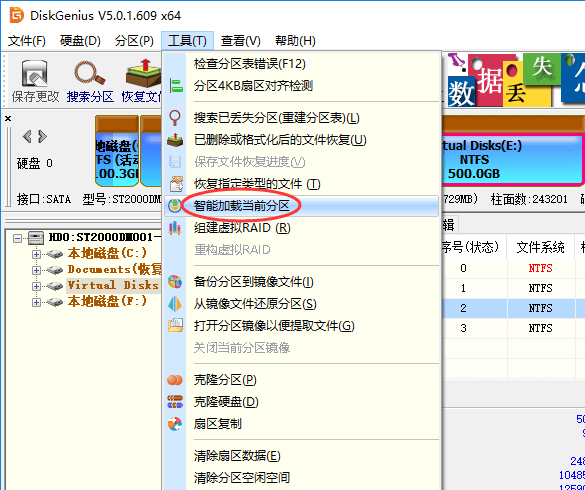Select 本地磁盘(F:) in the disk tree
This screenshot has width=585, height=490.
tap(107, 302)
